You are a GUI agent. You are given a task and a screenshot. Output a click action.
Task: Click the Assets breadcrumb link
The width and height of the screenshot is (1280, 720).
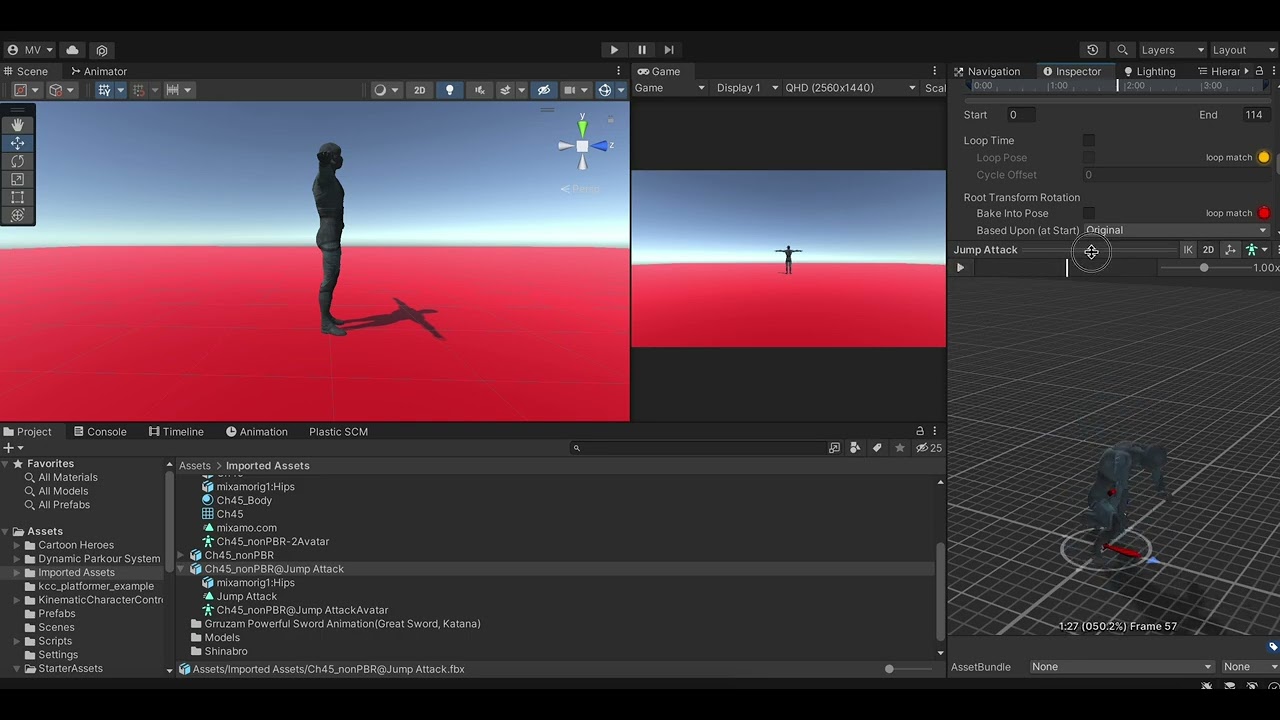coord(195,466)
